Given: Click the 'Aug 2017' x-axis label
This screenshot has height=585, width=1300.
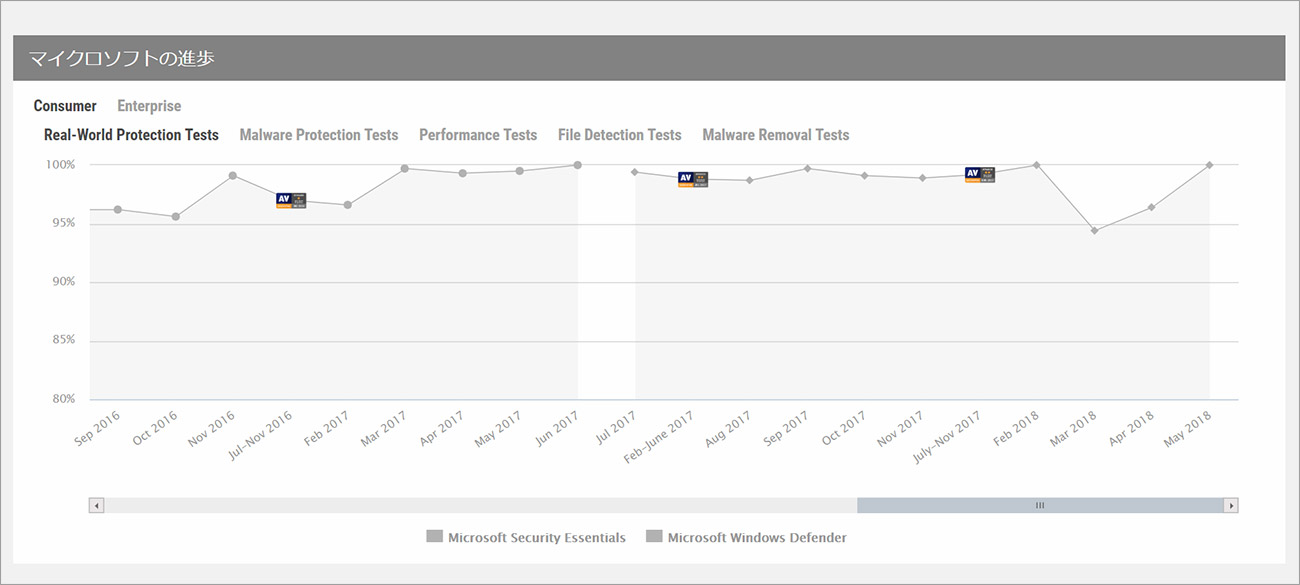Looking at the screenshot, I should [728, 428].
